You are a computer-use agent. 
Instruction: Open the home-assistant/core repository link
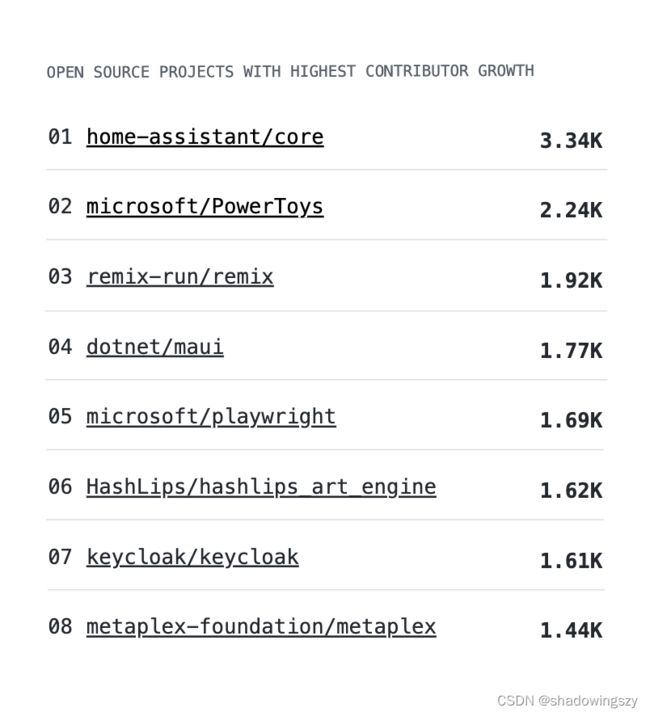point(205,137)
